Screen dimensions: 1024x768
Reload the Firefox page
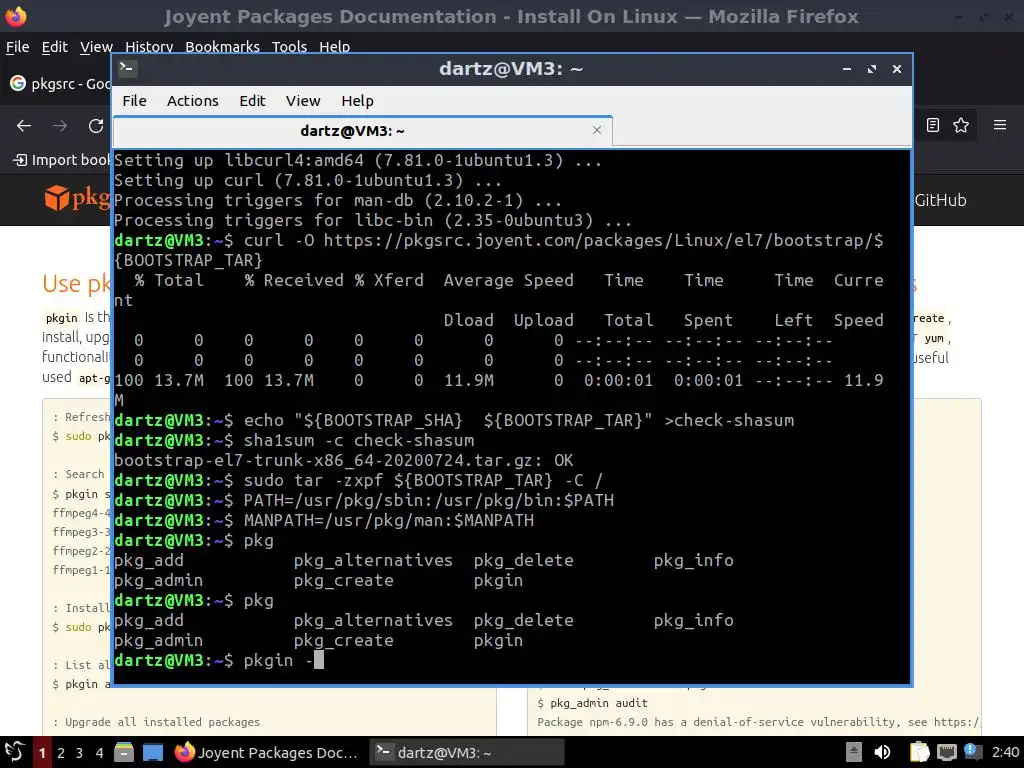pos(96,125)
